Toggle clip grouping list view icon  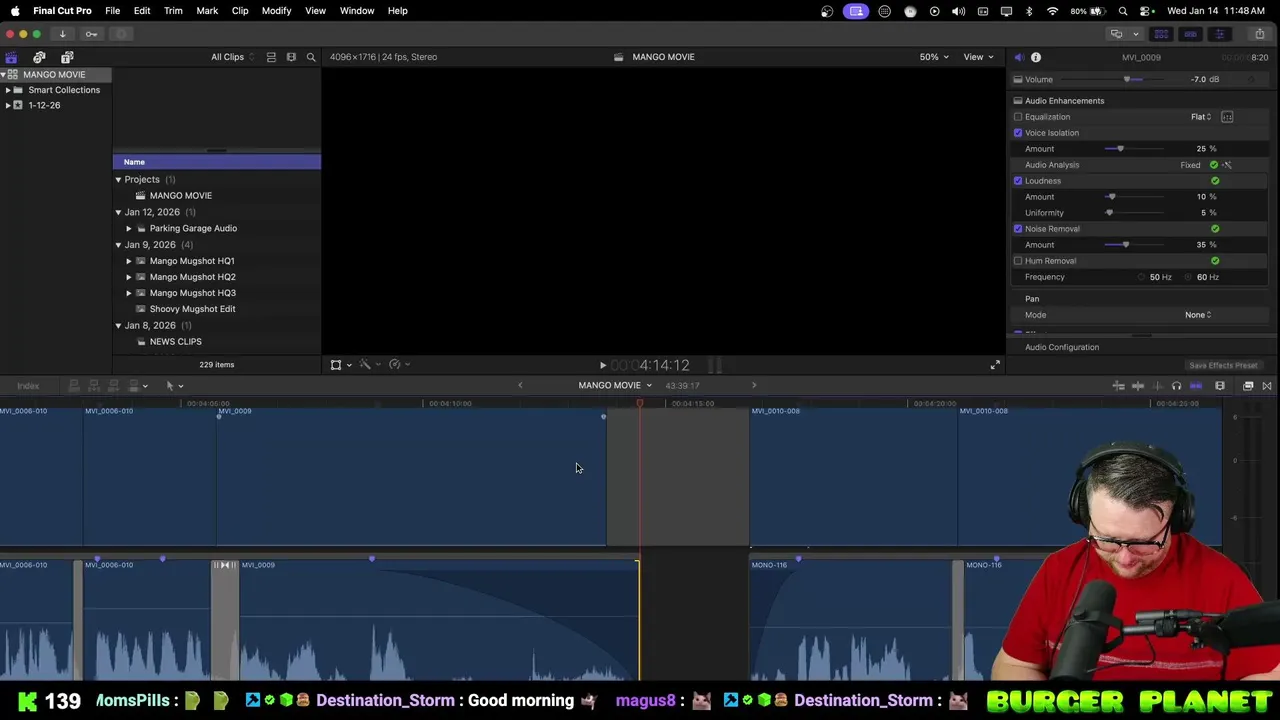[x=271, y=57]
